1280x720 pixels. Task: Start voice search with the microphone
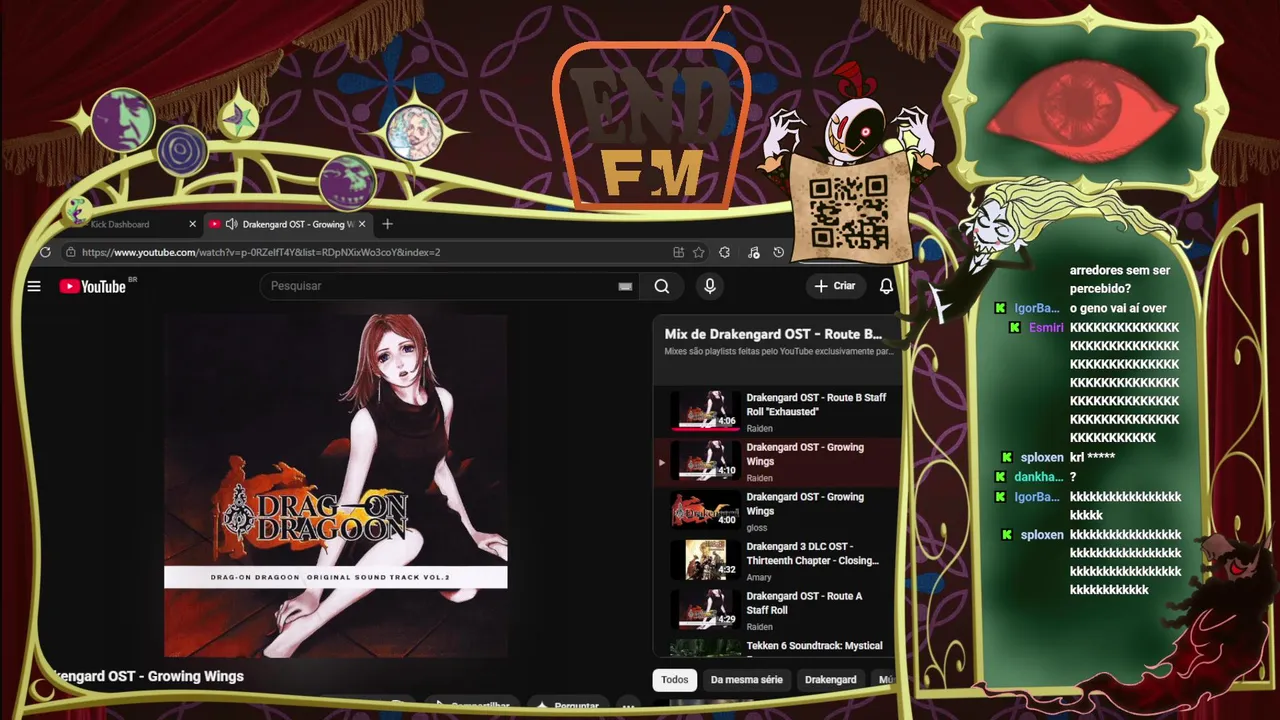click(710, 286)
